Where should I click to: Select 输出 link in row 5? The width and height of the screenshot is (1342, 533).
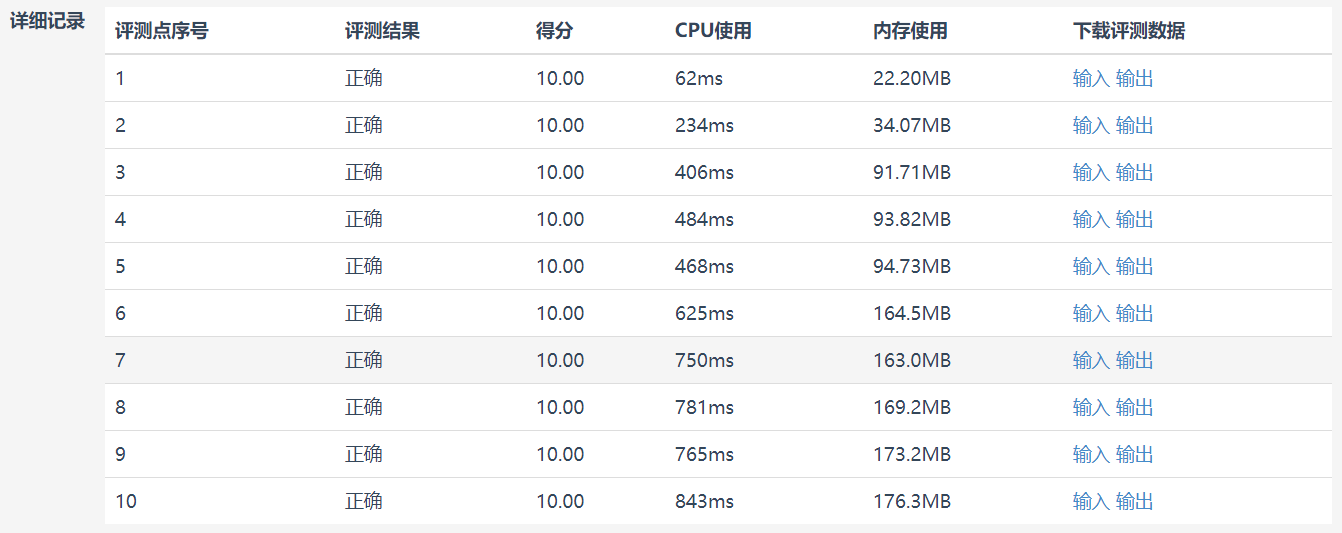coord(1134,266)
